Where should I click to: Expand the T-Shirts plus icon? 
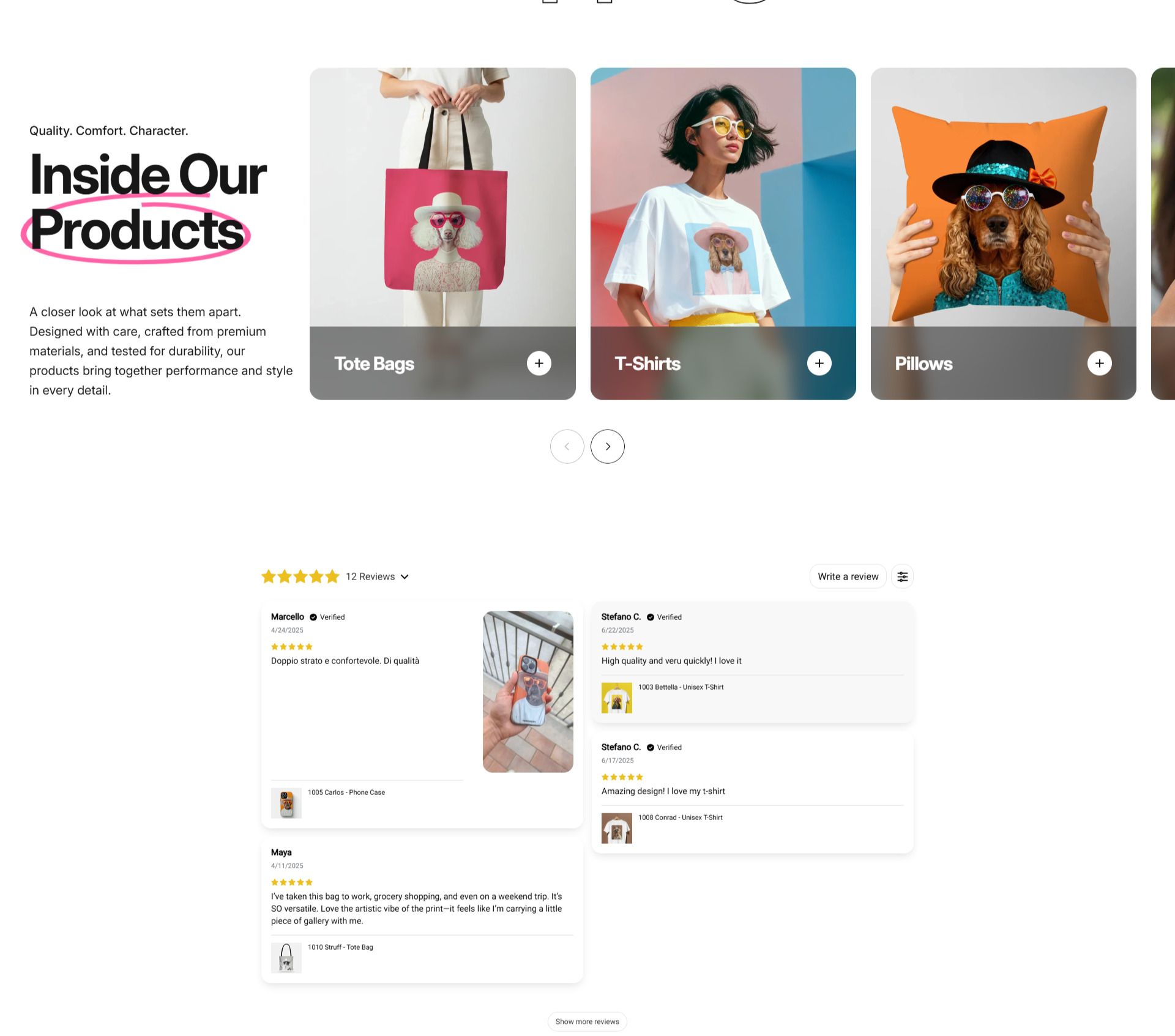point(819,363)
